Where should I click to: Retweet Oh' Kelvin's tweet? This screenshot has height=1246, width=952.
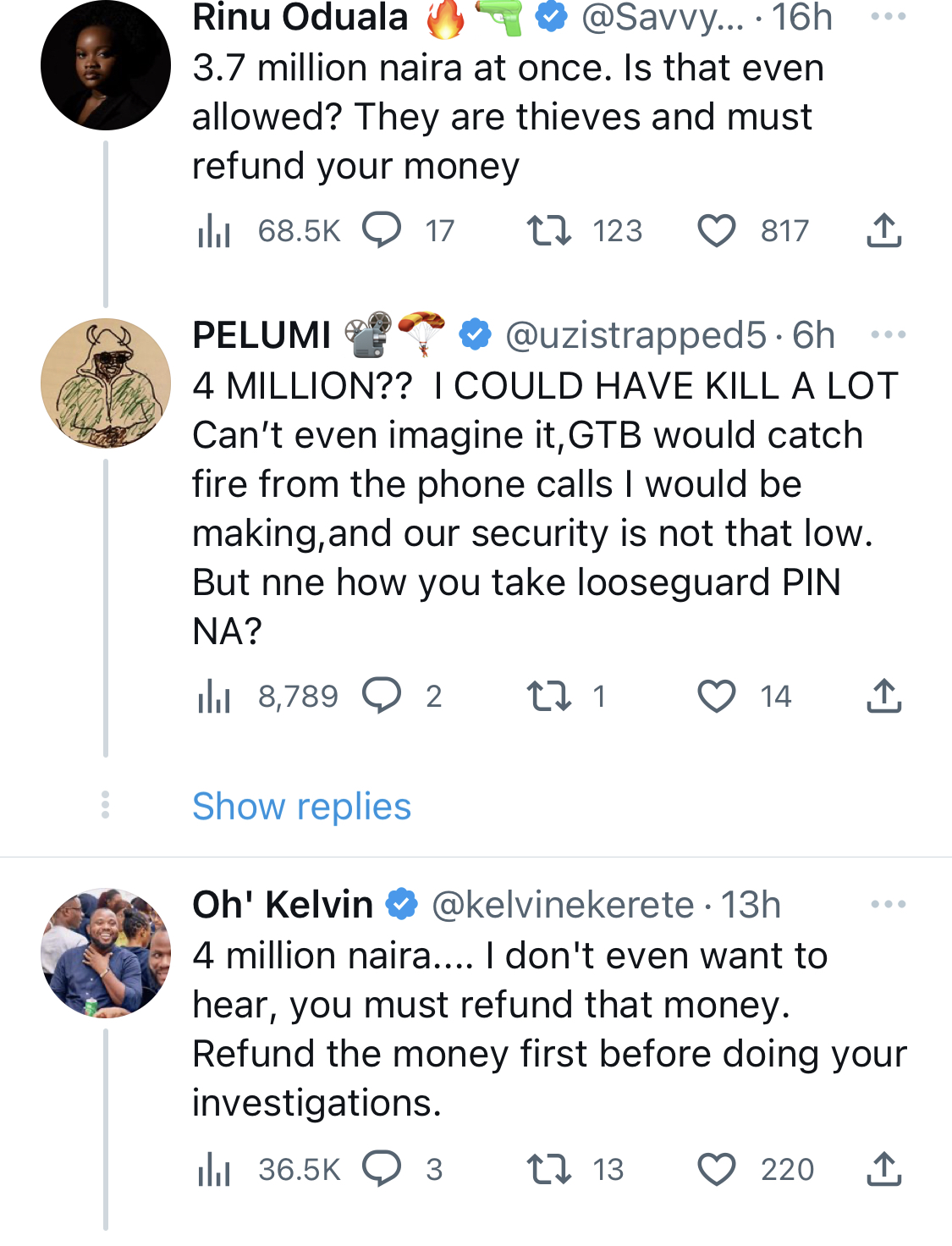[548, 1170]
